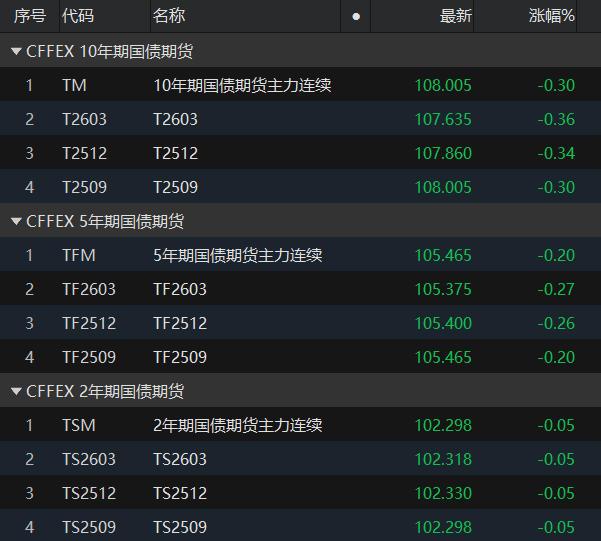Click change value -0.34
Viewport: 601px width, 541px height.
click(556, 153)
